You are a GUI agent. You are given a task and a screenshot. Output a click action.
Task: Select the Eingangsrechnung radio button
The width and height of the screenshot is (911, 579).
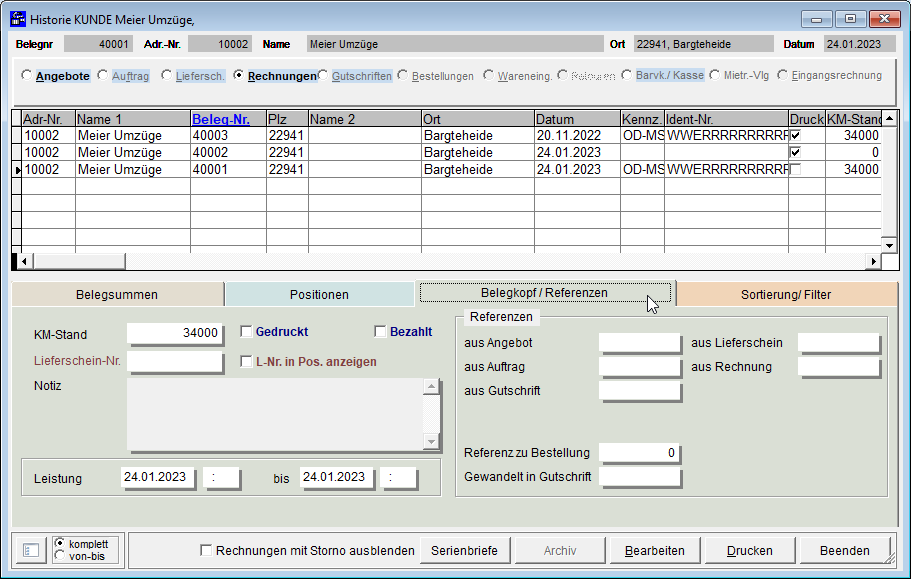tap(782, 75)
